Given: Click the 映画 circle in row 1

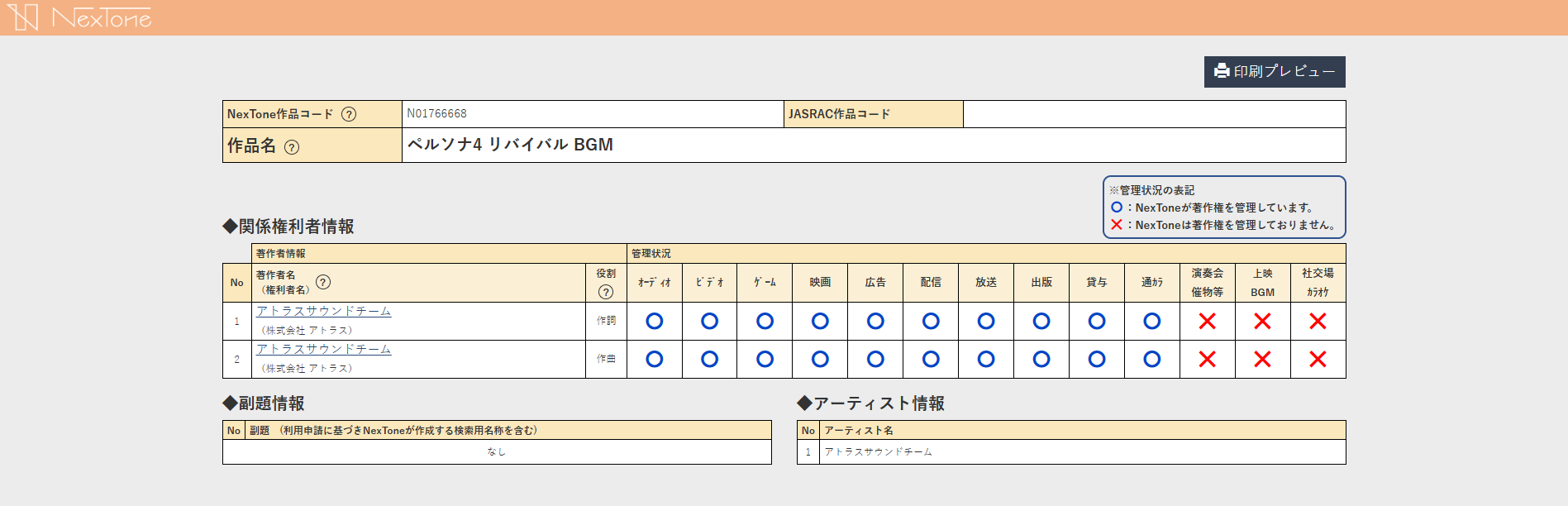Looking at the screenshot, I should [x=820, y=321].
